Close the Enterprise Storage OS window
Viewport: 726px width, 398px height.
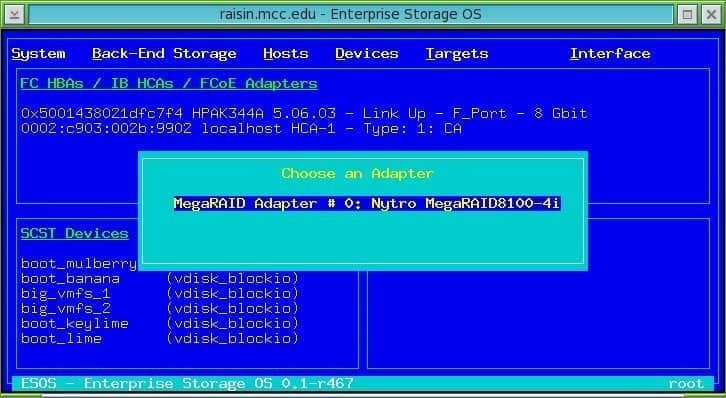point(711,14)
